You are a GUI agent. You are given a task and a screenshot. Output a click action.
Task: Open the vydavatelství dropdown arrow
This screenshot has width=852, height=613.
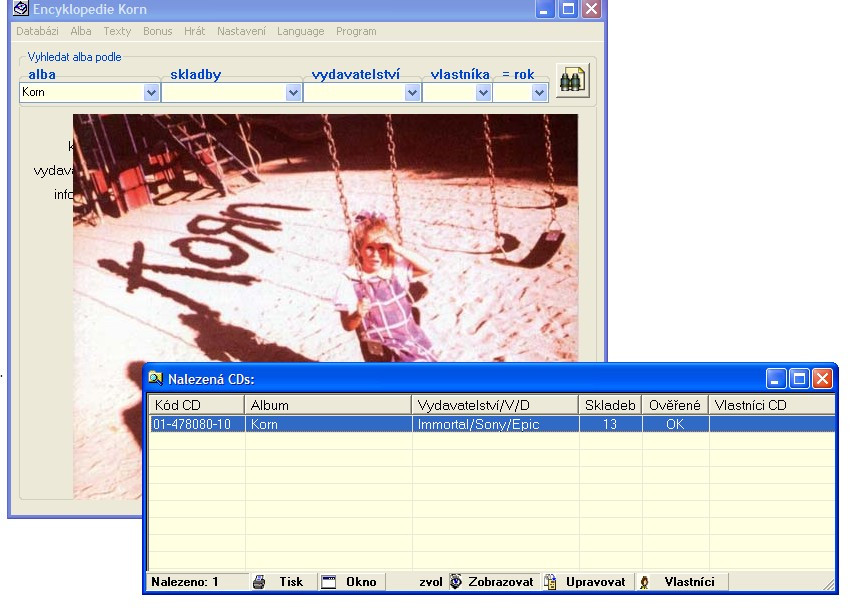pos(412,93)
